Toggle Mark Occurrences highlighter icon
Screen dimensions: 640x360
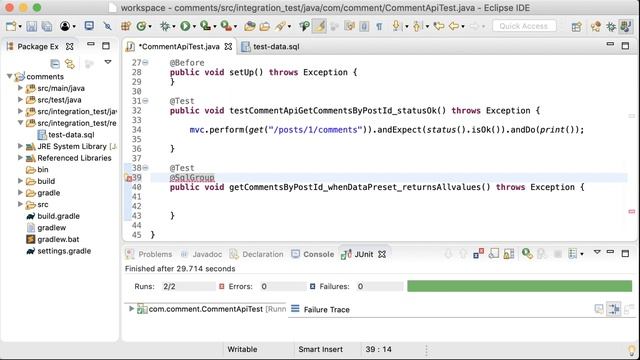pyautogui.click(x=320, y=26)
